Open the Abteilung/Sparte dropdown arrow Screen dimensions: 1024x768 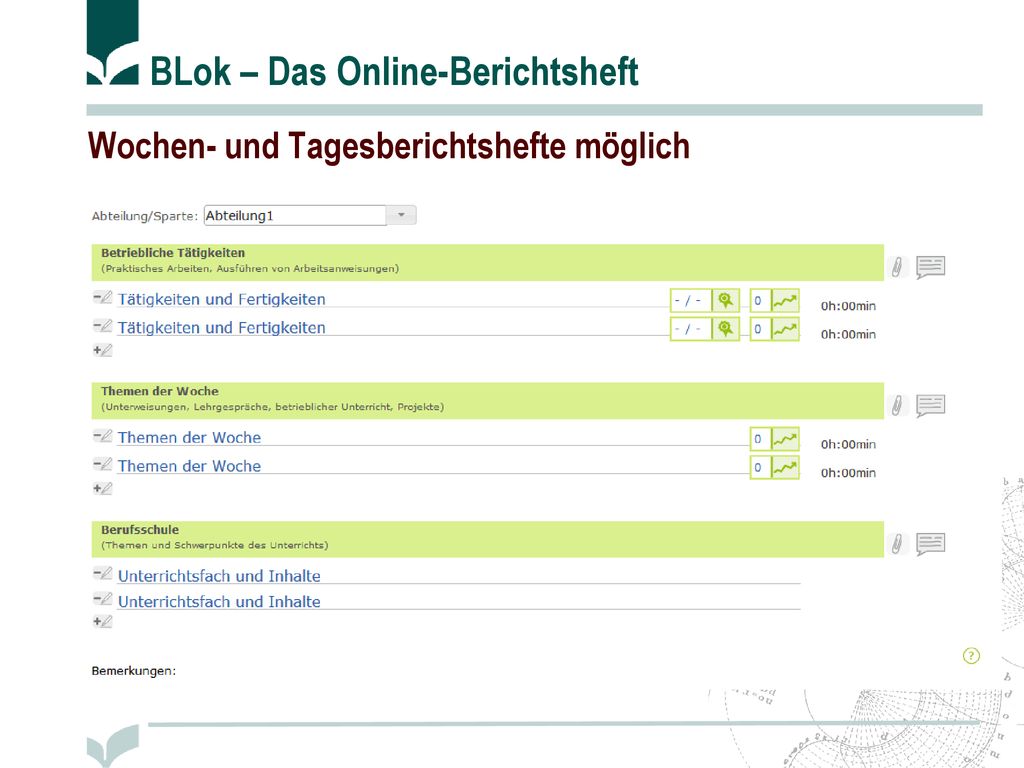click(402, 216)
